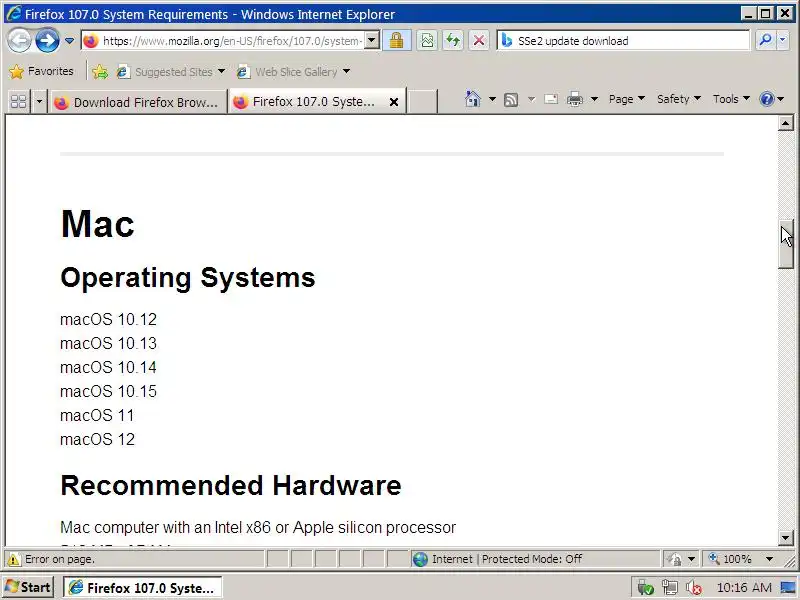Add to Favorites bar star icon
The height and width of the screenshot is (600, 800).
click(x=100, y=72)
